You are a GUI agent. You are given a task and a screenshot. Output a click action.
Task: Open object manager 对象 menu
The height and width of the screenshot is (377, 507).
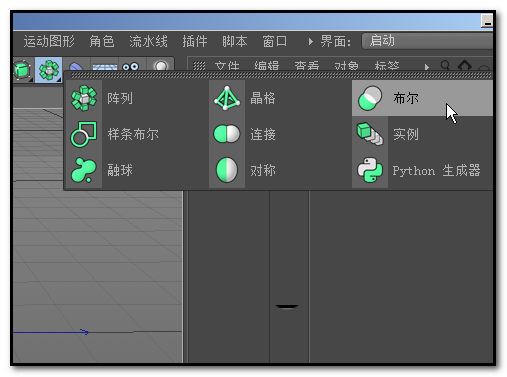(x=347, y=66)
